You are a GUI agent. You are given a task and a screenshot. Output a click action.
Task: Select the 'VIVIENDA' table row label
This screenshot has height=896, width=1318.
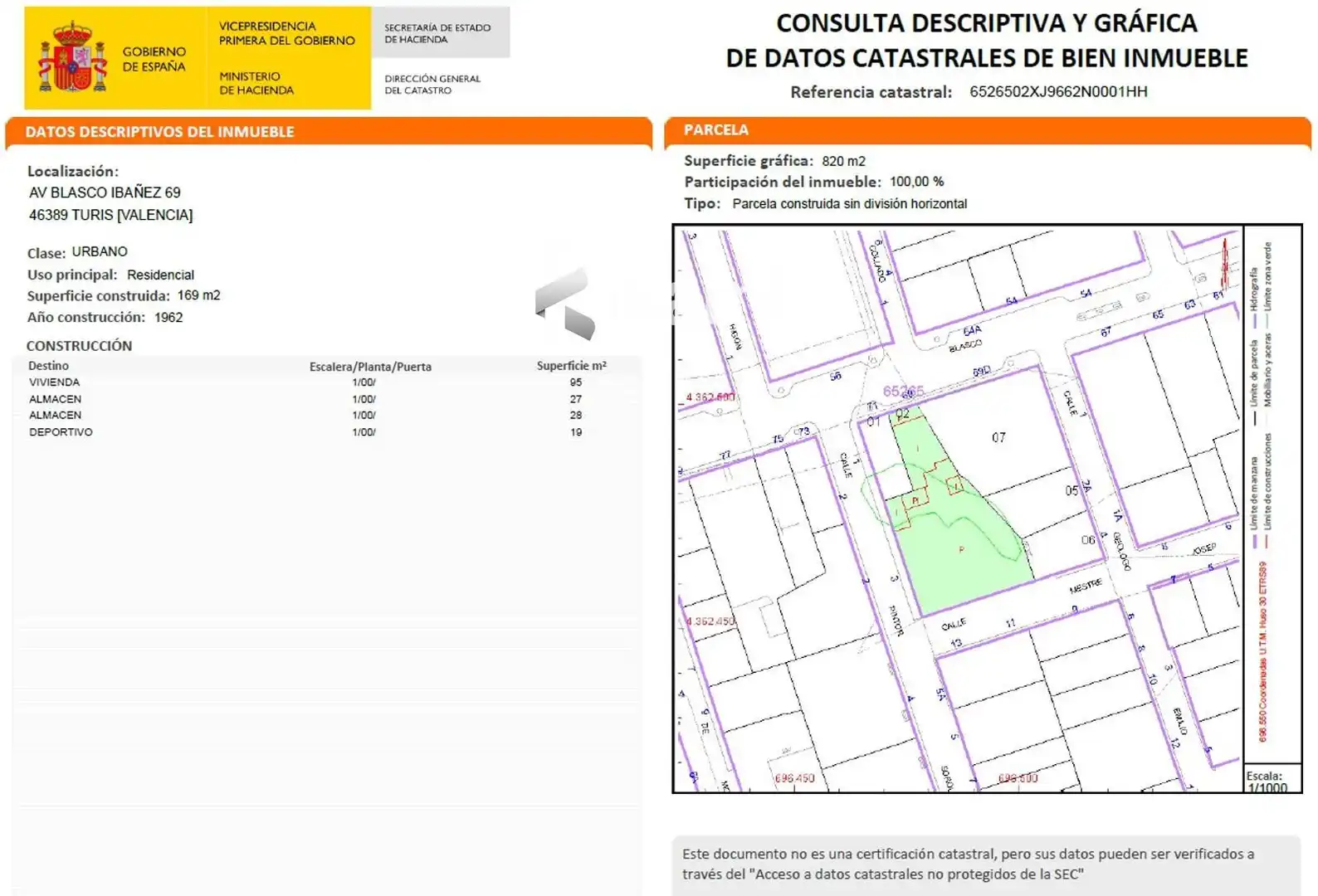(x=55, y=382)
